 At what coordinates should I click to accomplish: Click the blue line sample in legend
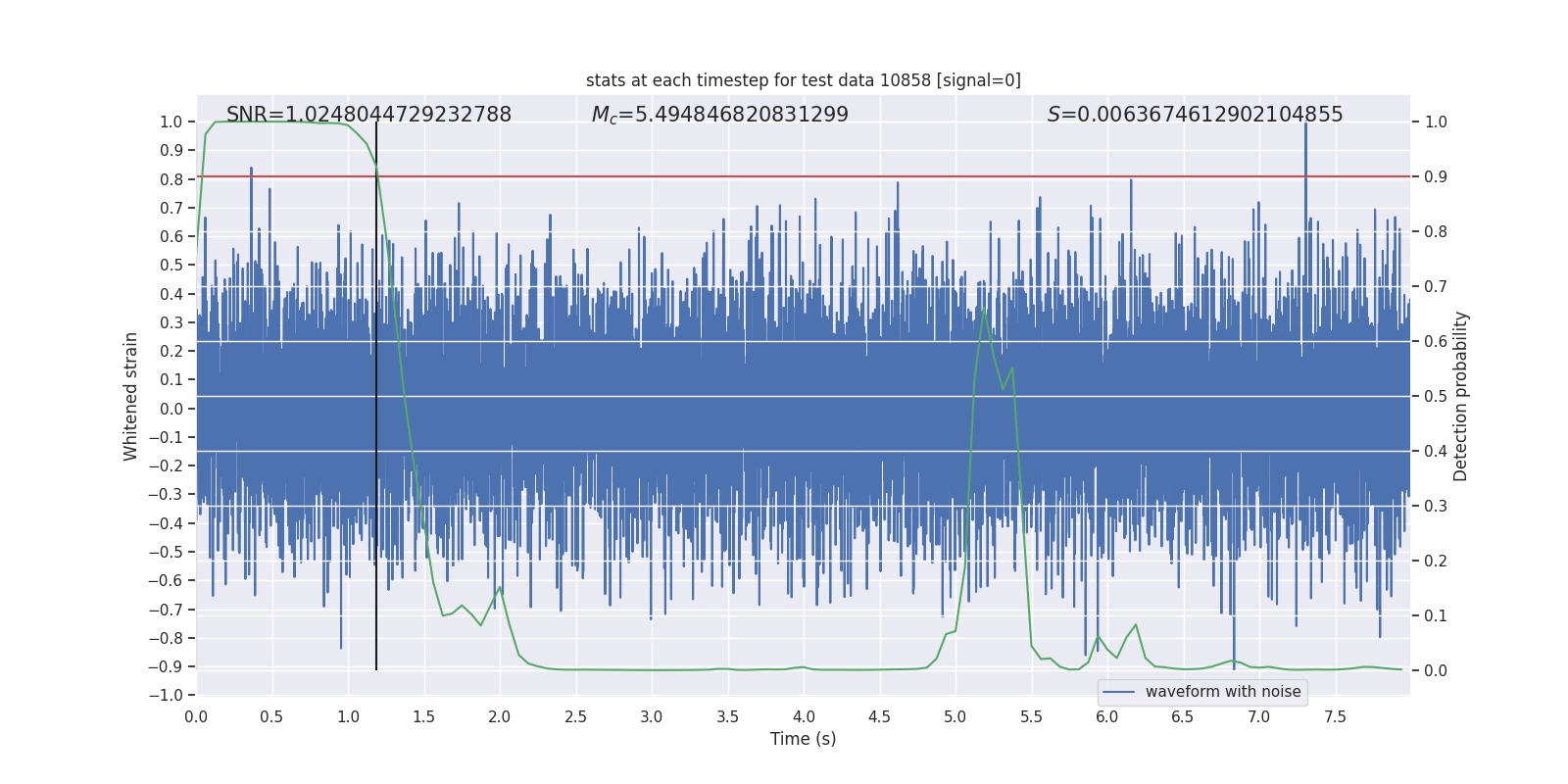click(x=1118, y=692)
